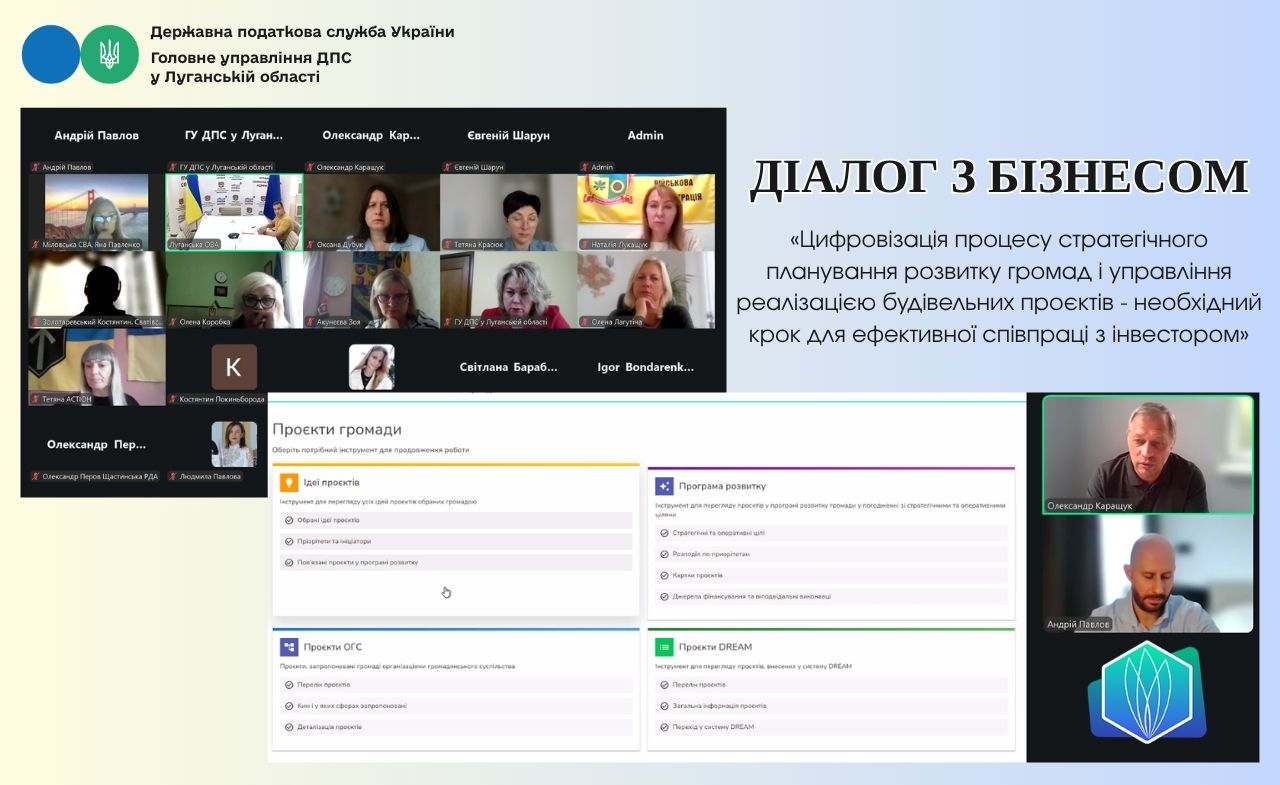Click the orange lightbulb icon of Ідеї проєктів

pyautogui.click(x=289, y=482)
